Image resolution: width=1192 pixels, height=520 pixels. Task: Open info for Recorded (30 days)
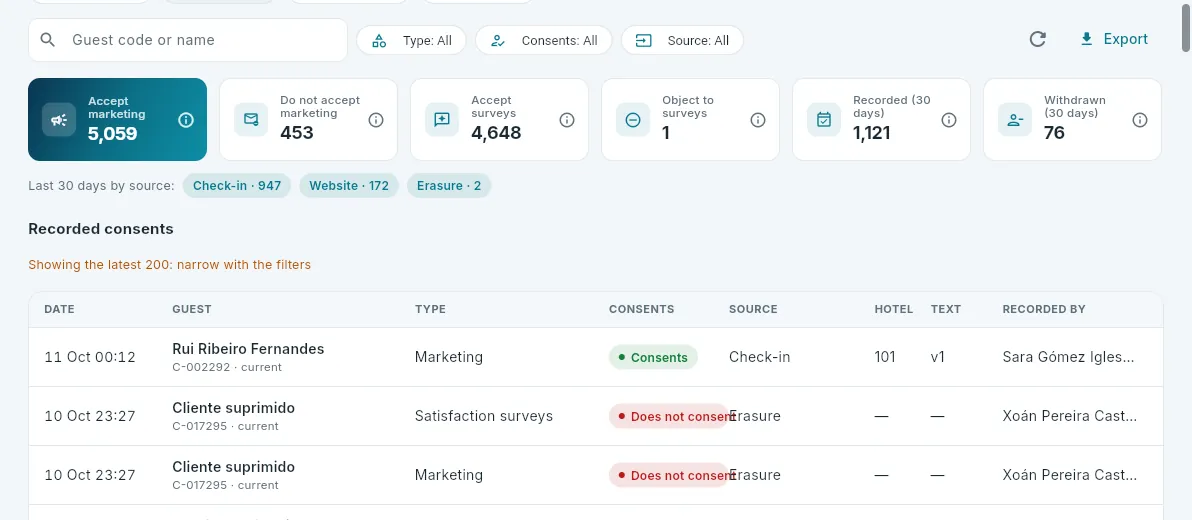(949, 119)
